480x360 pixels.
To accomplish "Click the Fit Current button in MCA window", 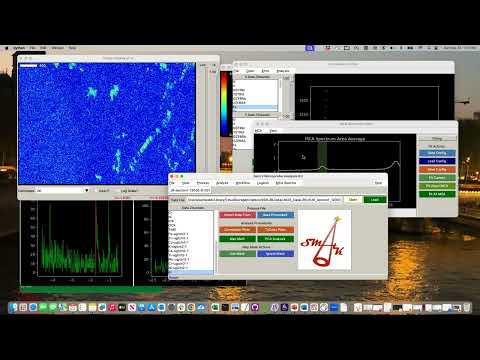I will [x=437, y=178].
